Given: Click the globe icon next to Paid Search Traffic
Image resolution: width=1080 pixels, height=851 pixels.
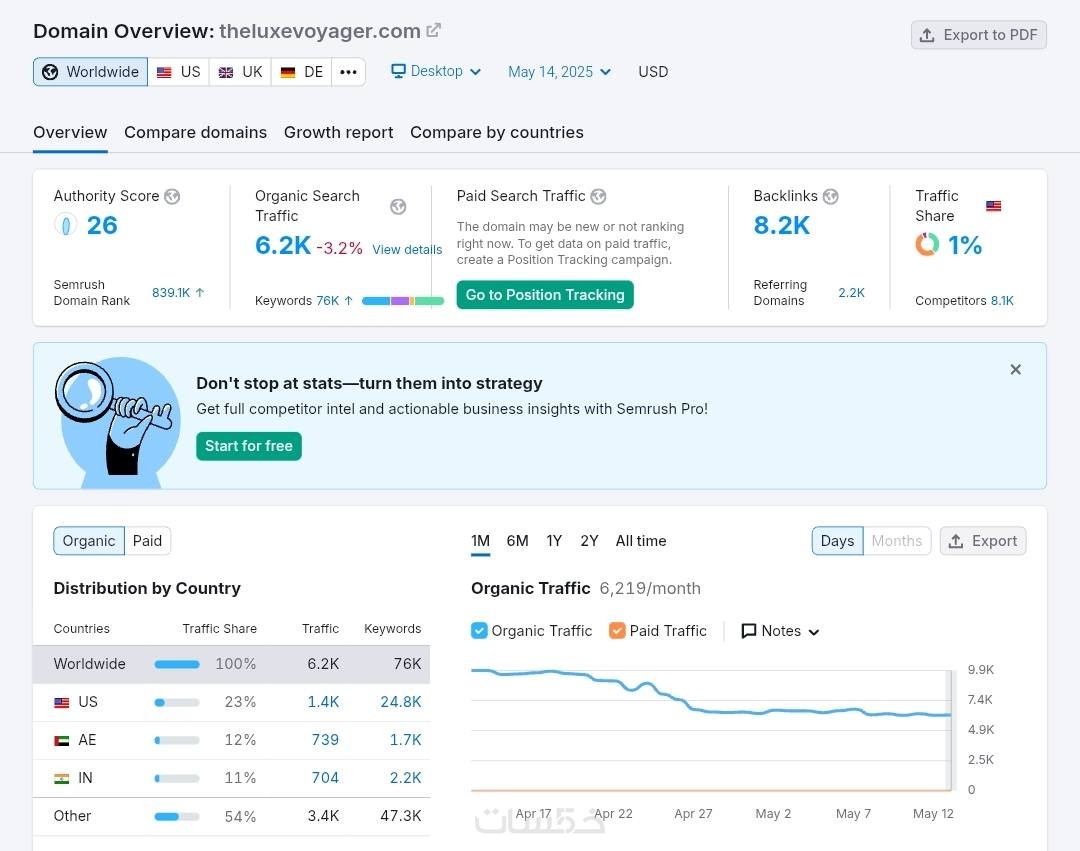Looking at the screenshot, I should (x=598, y=196).
